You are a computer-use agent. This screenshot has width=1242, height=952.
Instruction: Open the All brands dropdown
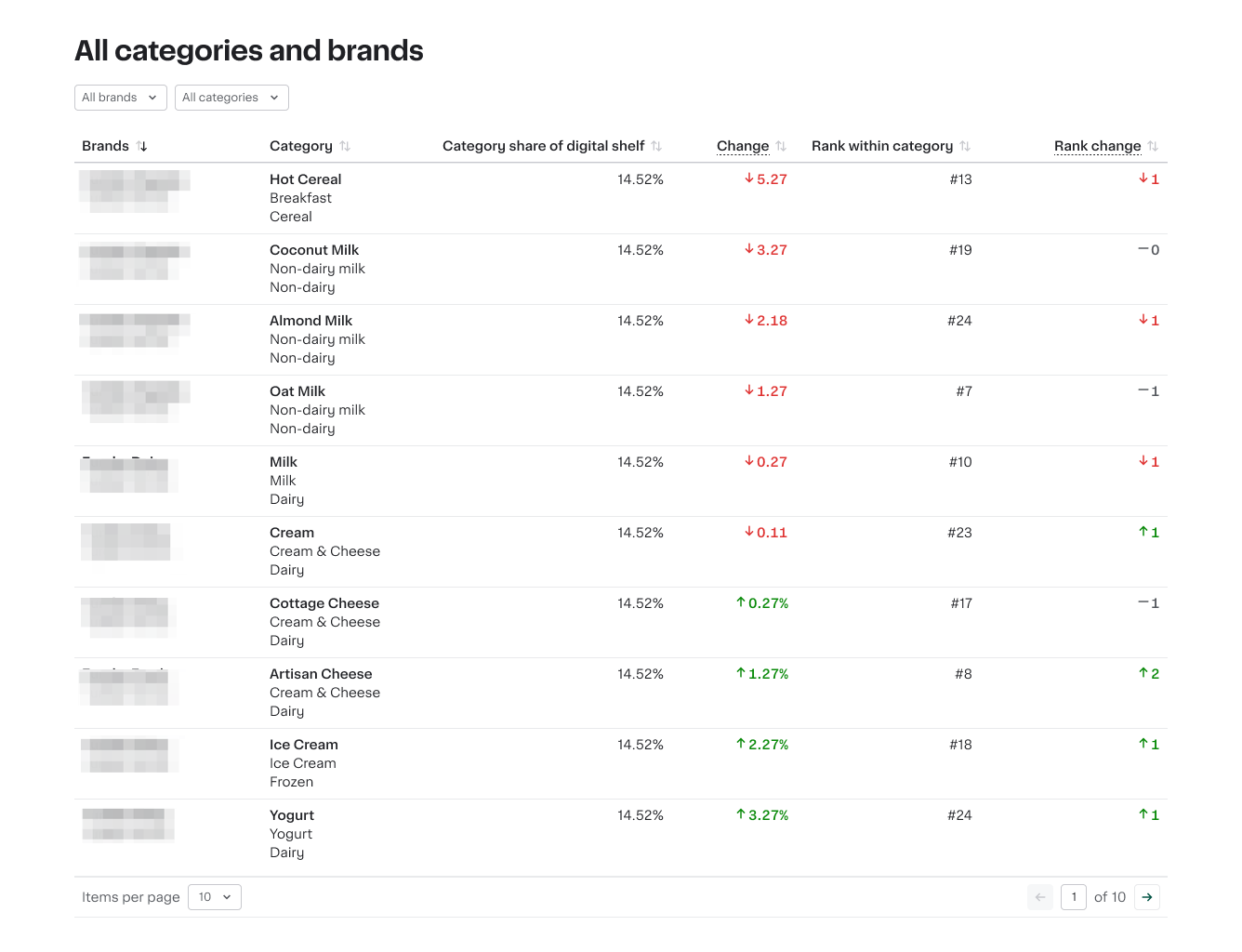(120, 97)
